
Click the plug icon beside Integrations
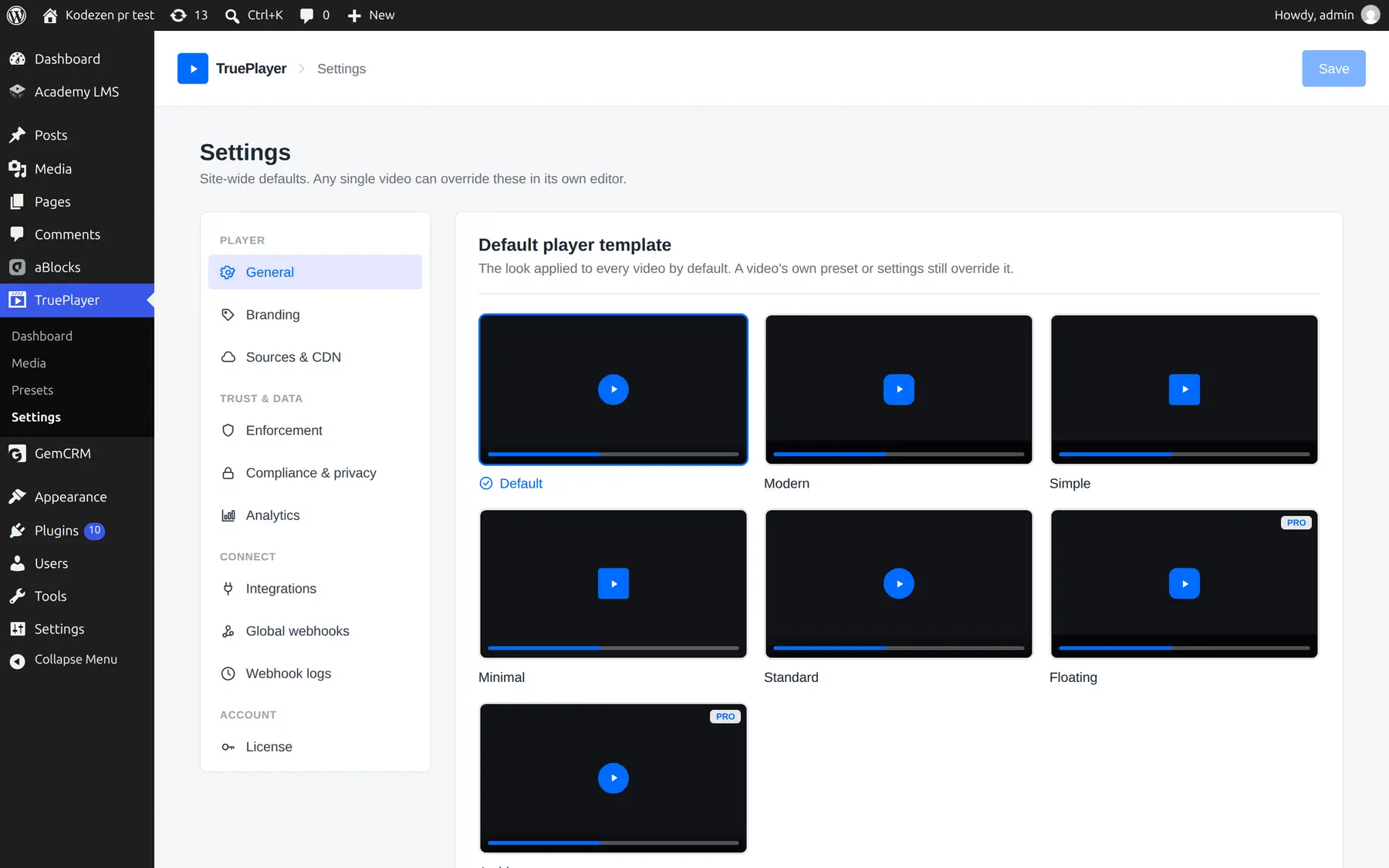[228, 589]
